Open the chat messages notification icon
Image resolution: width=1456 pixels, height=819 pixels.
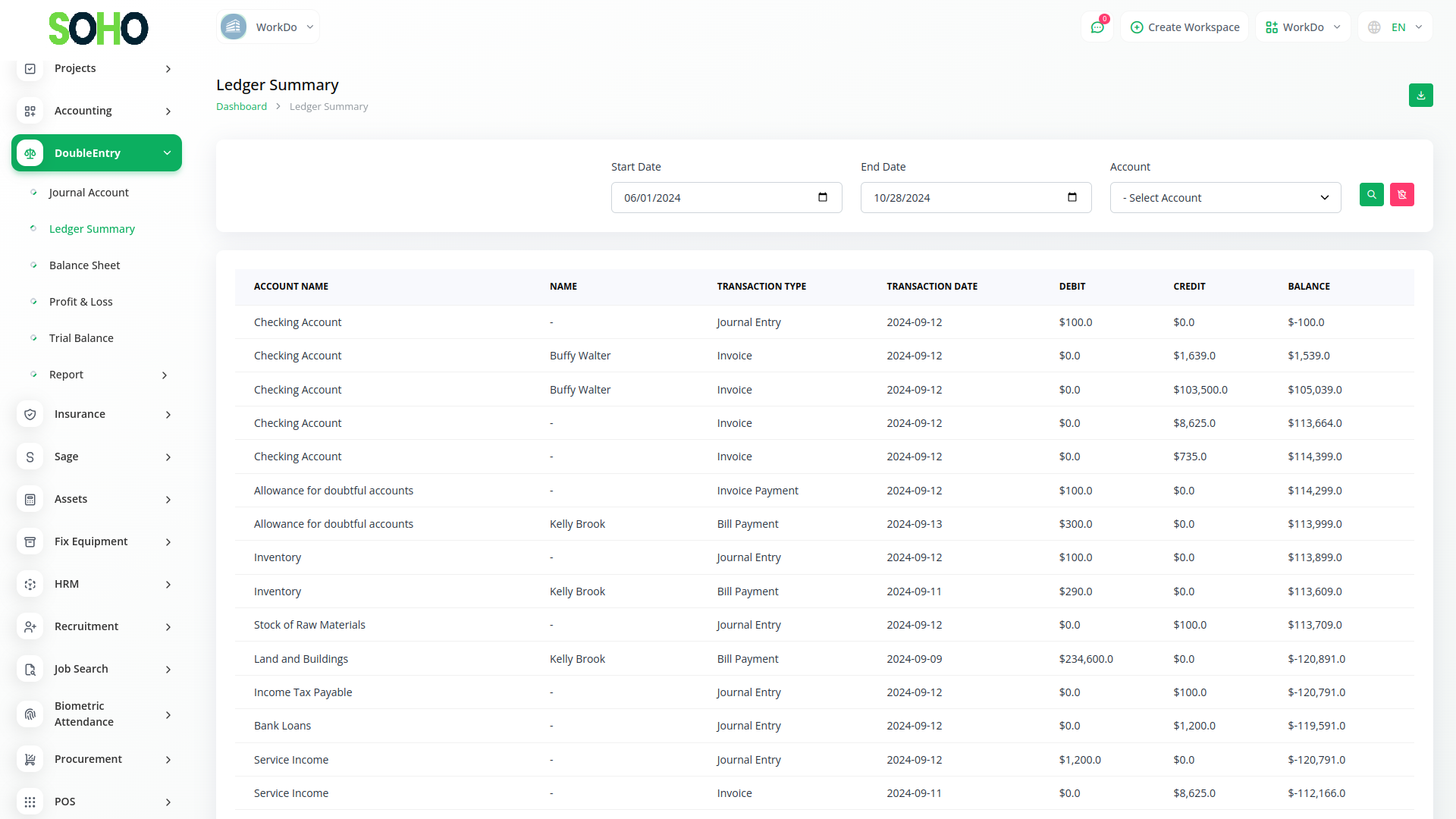click(x=1097, y=27)
